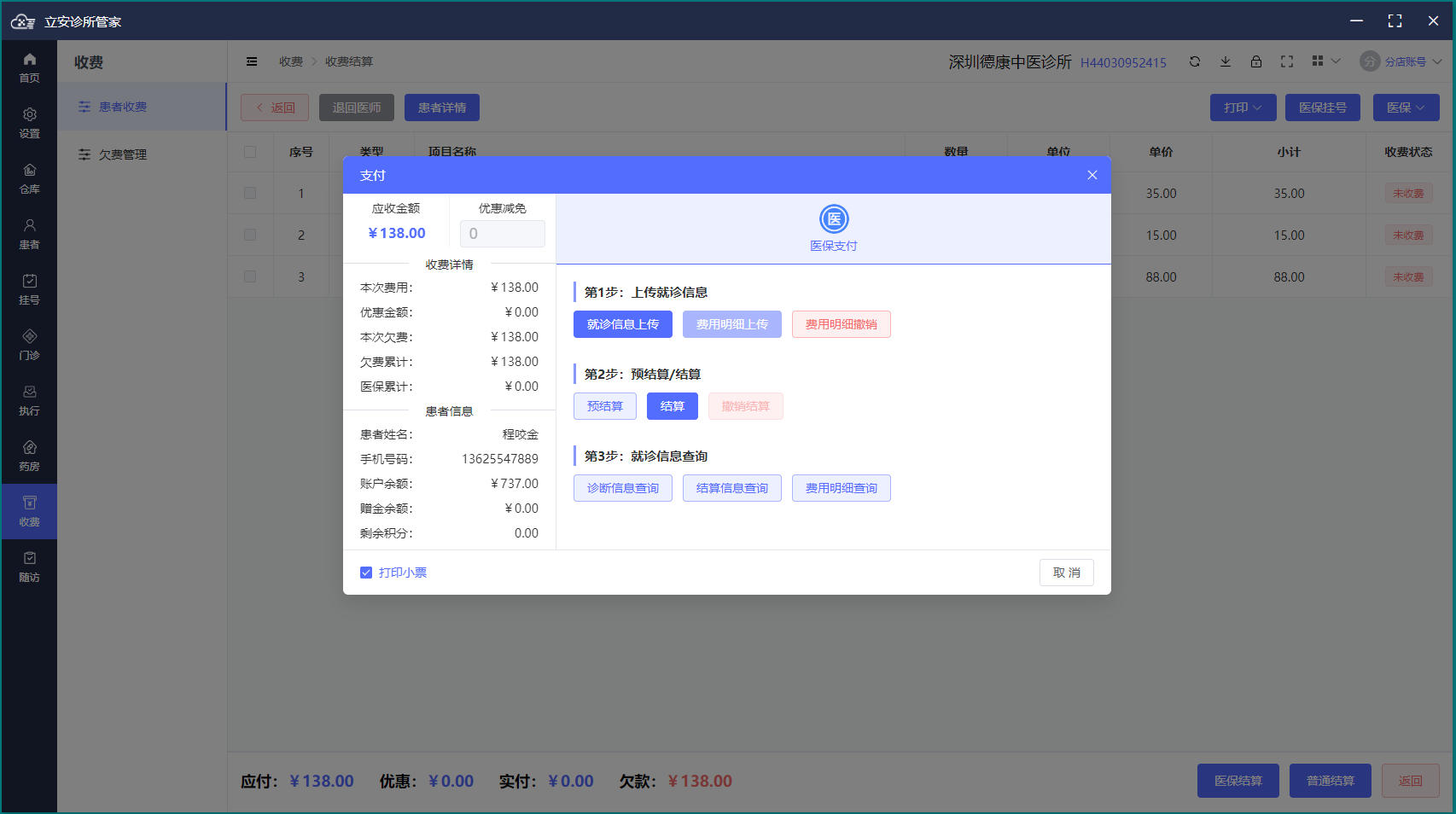Click the 患者详情 button
Screen dimensions: 1456x814
click(x=442, y=108)
